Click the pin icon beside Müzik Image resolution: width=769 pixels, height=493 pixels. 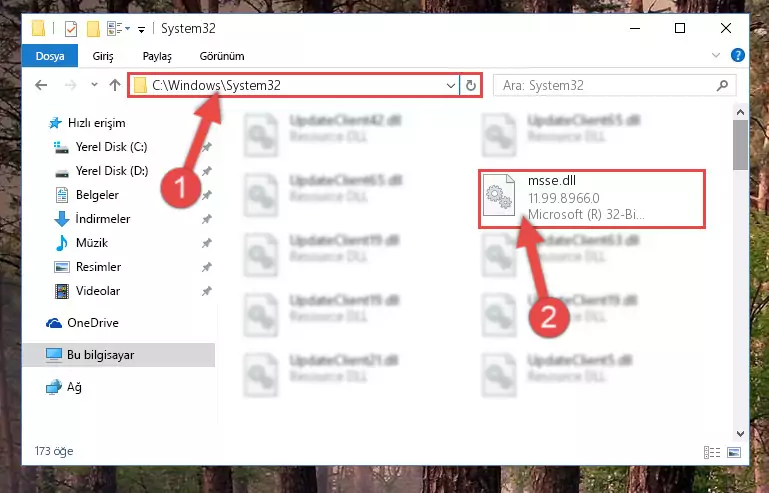pos(207,243)
